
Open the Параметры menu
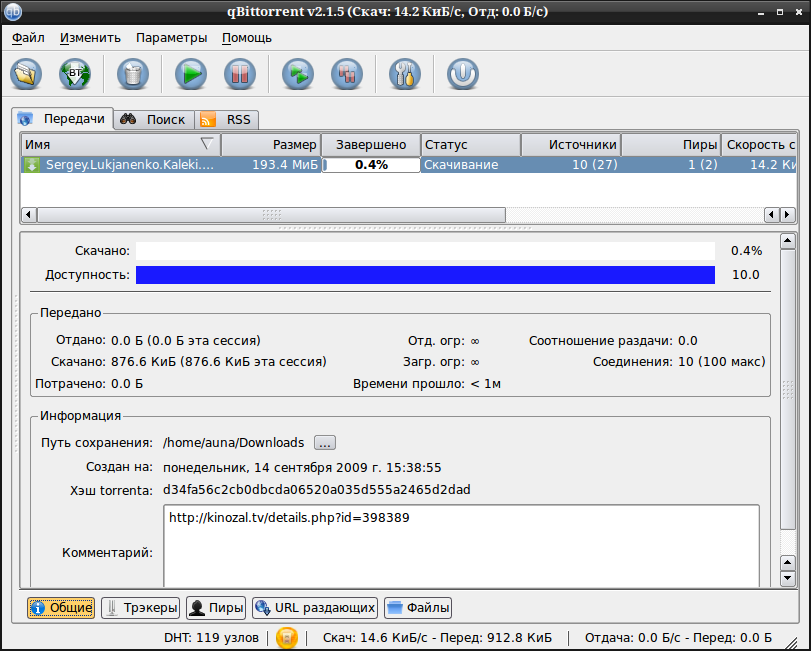click(x=171, y=38)
